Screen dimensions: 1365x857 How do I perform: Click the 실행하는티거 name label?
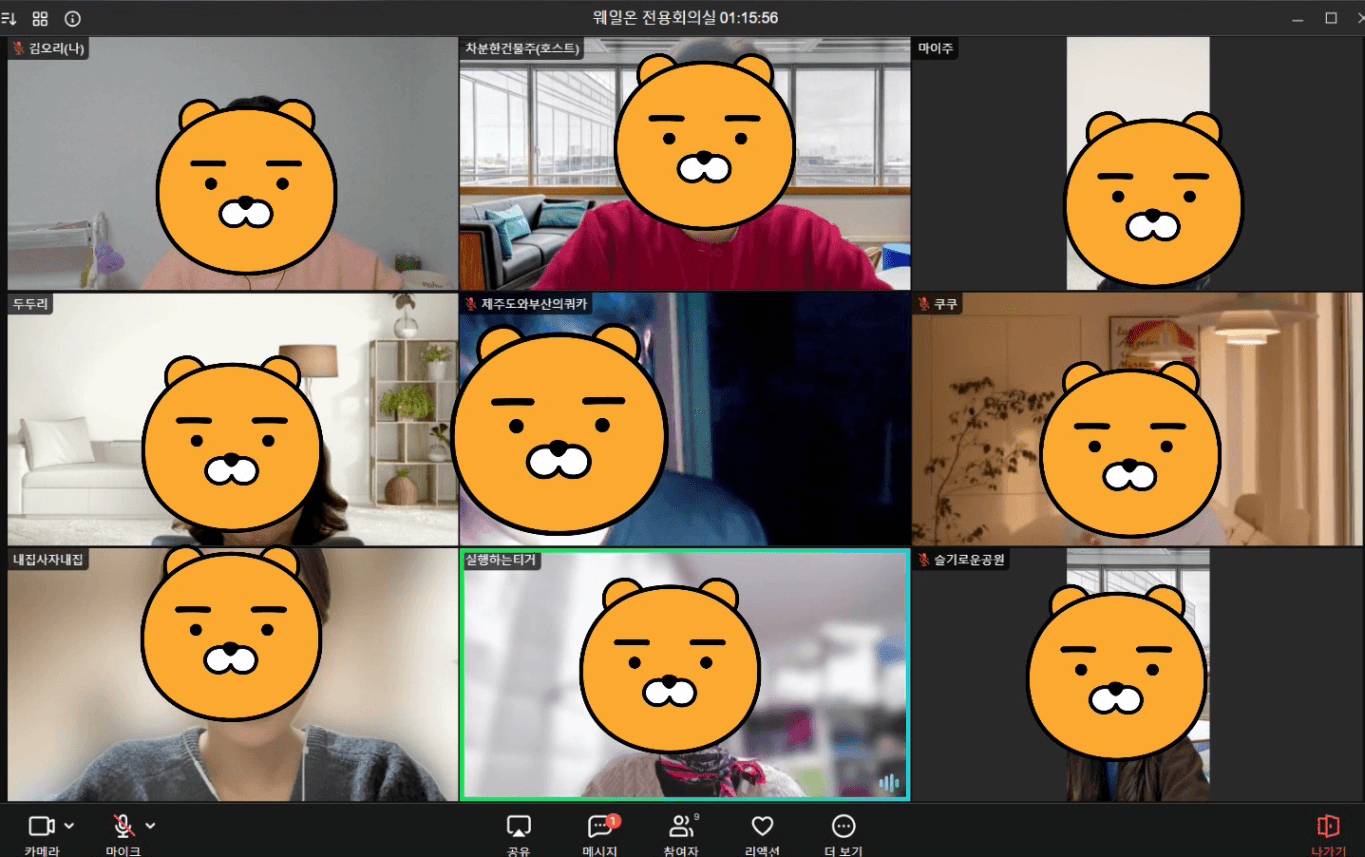pos(502,560)
